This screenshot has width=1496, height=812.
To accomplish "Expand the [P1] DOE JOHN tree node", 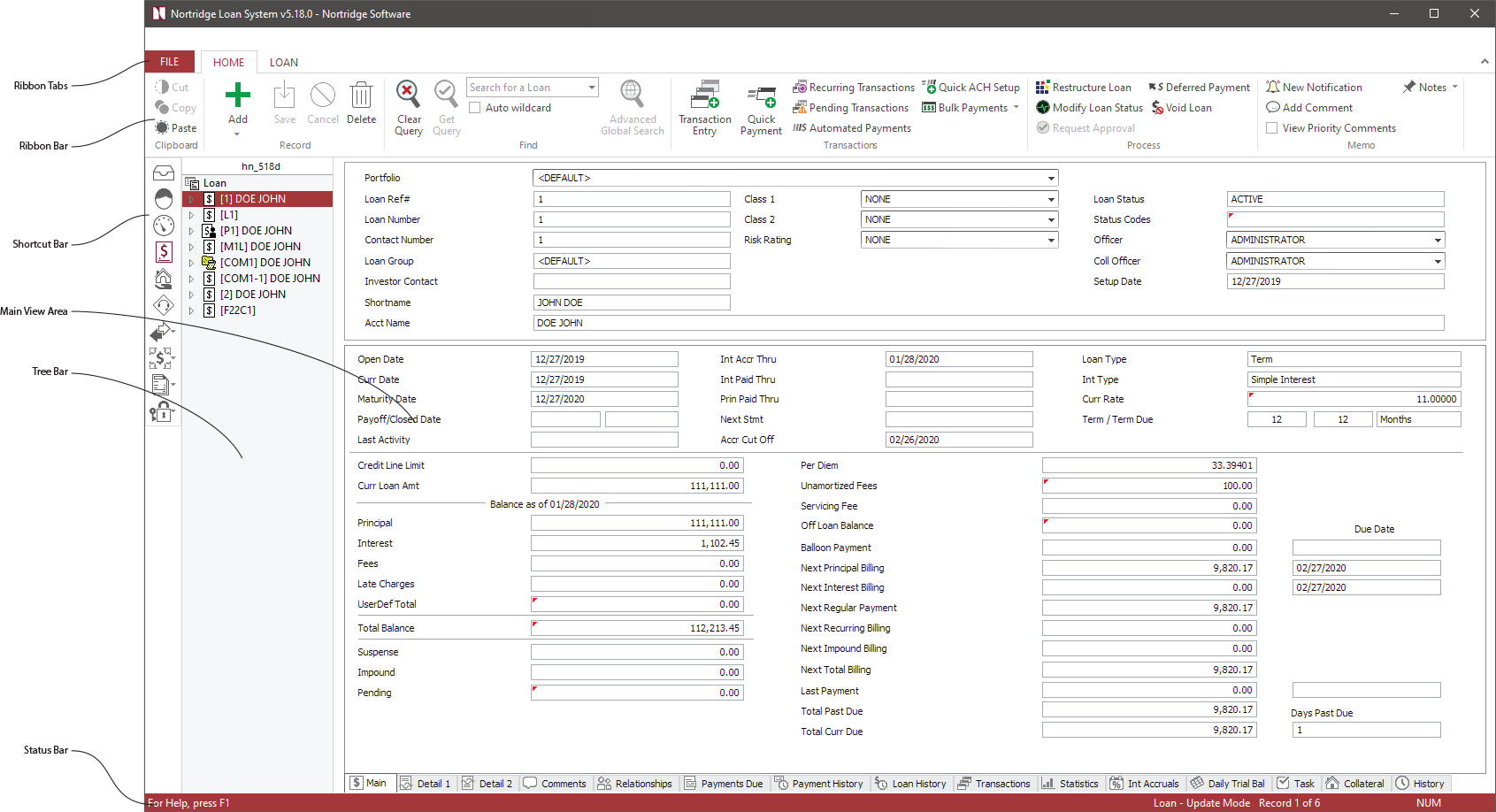I will [191, 231].
